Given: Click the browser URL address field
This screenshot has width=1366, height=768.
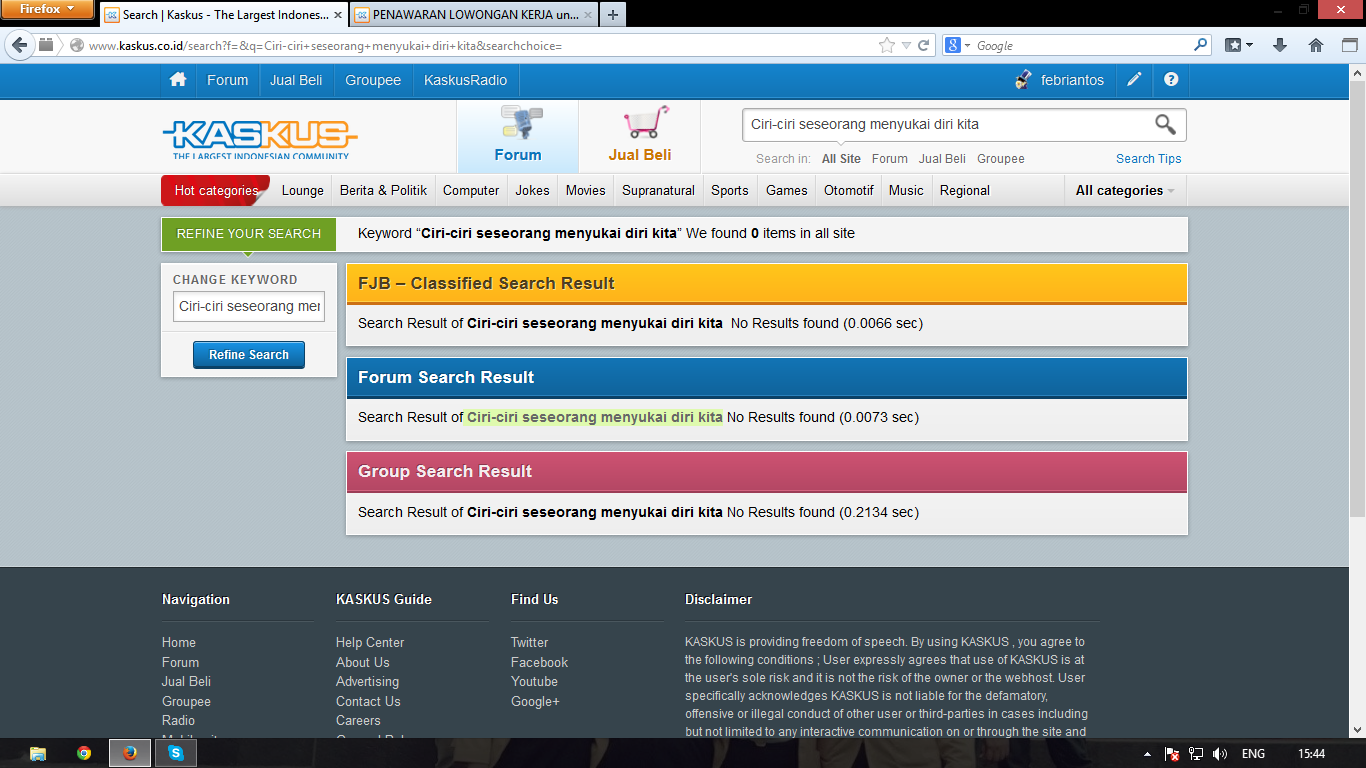Looking at the screenshot, I should 480,46.
